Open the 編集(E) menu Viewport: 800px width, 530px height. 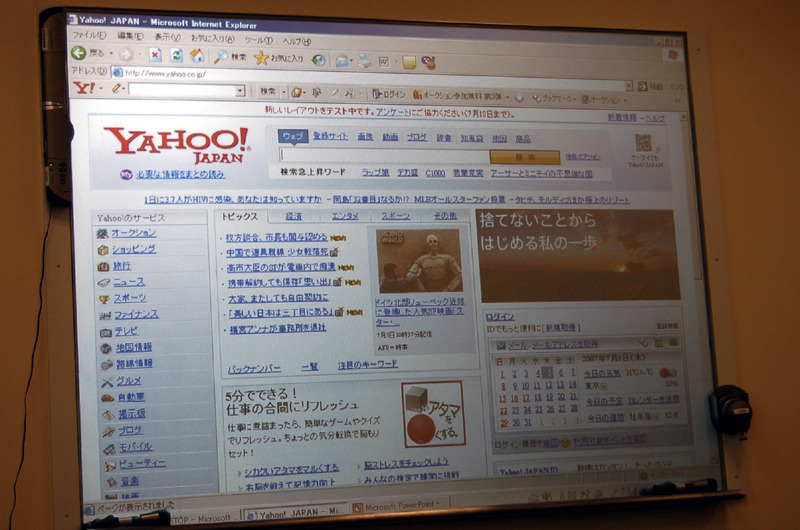(x=130, y=36)
